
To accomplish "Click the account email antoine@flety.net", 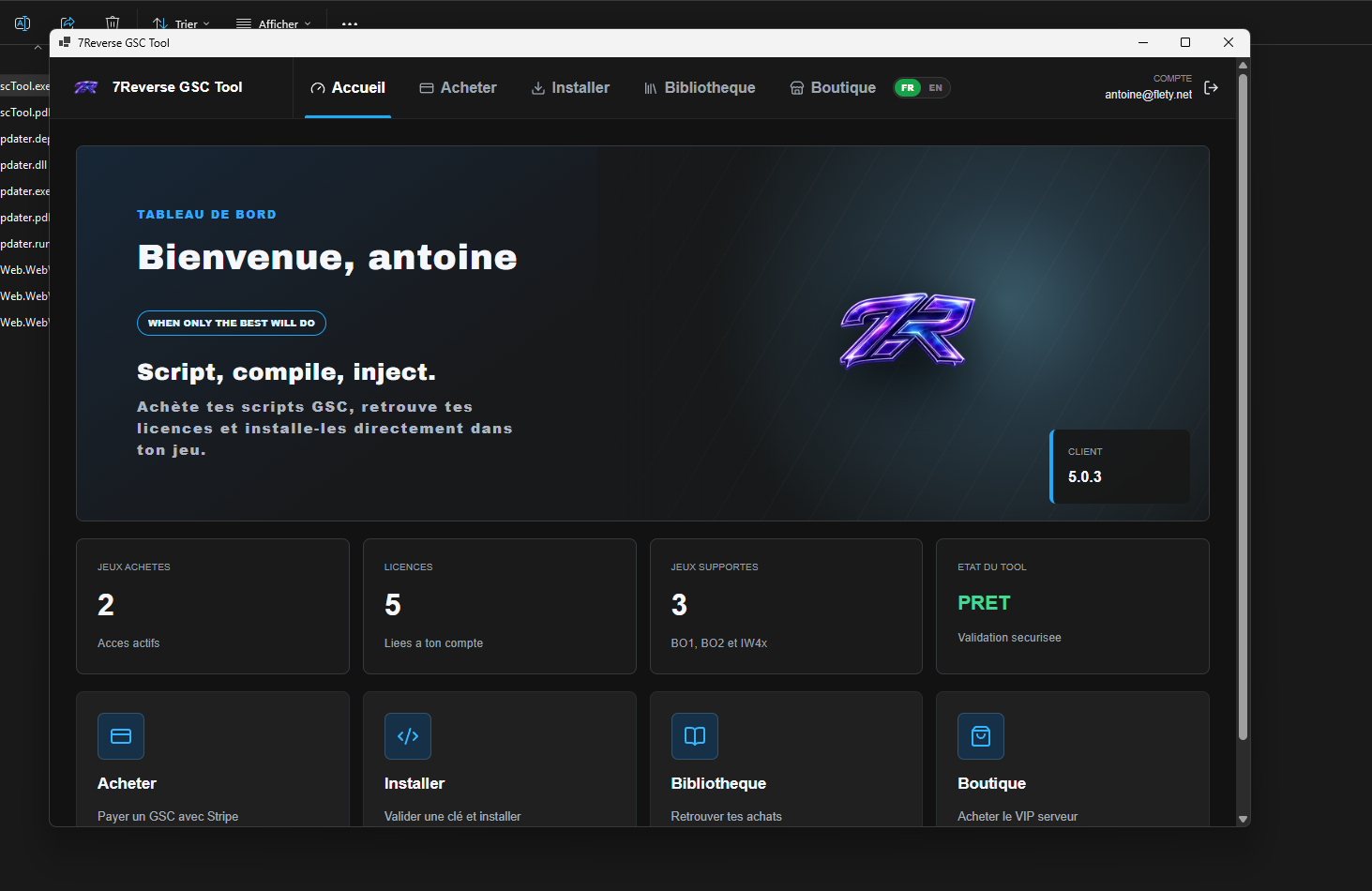I will [x=1148, y=95].
